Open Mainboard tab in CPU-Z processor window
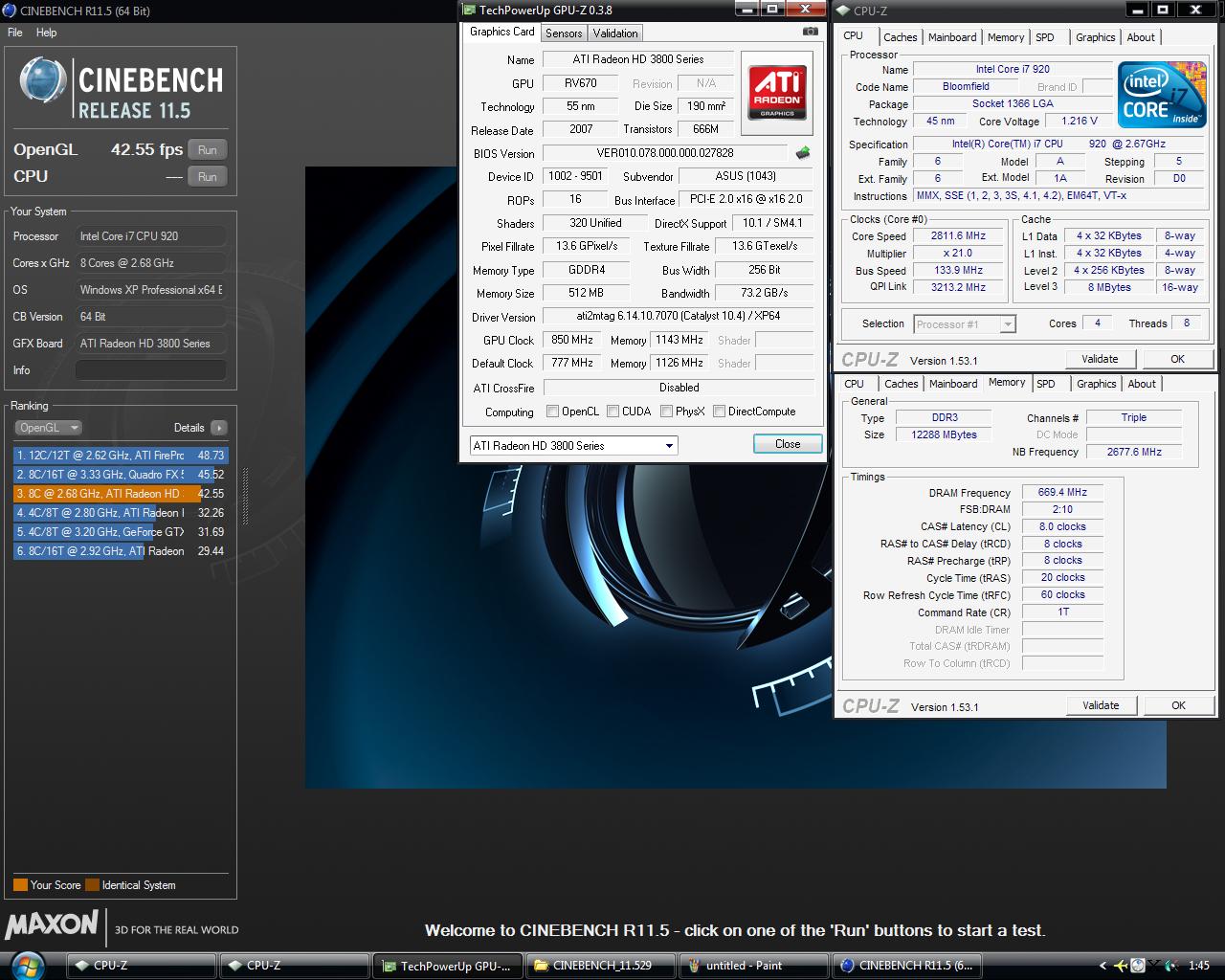1225x980 pixels. [952, 37]
